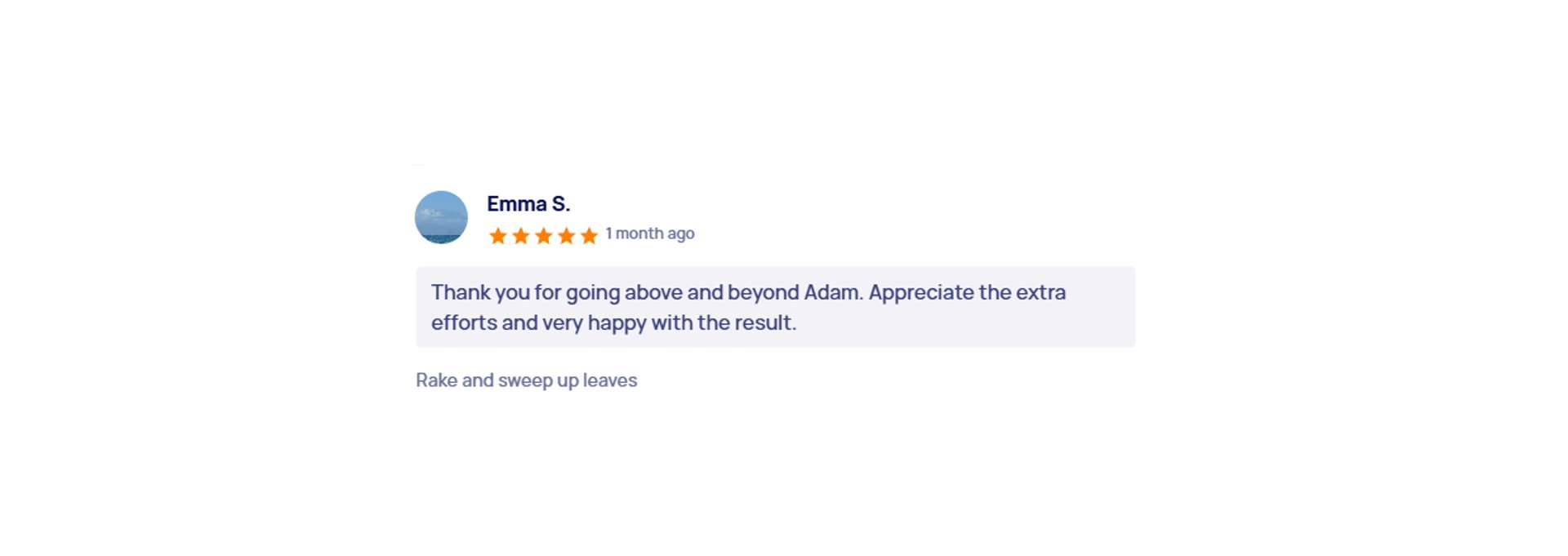Screen dimensions: 1568x556
Task: Click the word 'month' in the timestamp
Action: (x=639, y=234)
